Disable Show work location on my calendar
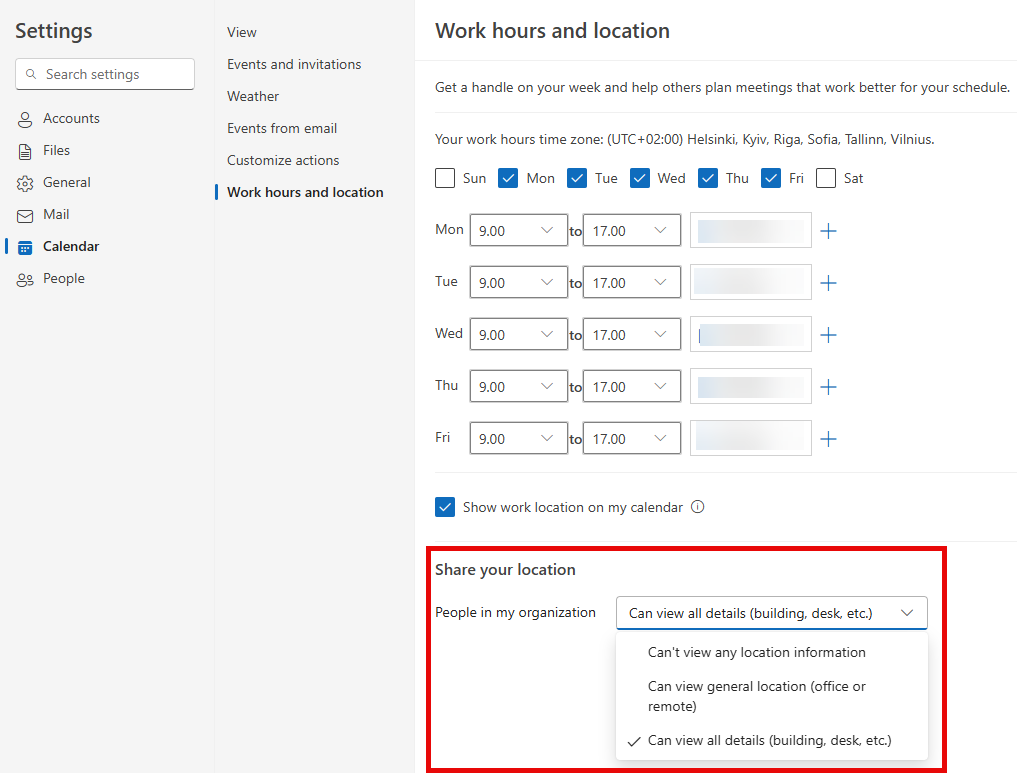The height and width of the screenshot is (773, 1017). (444, 507)
